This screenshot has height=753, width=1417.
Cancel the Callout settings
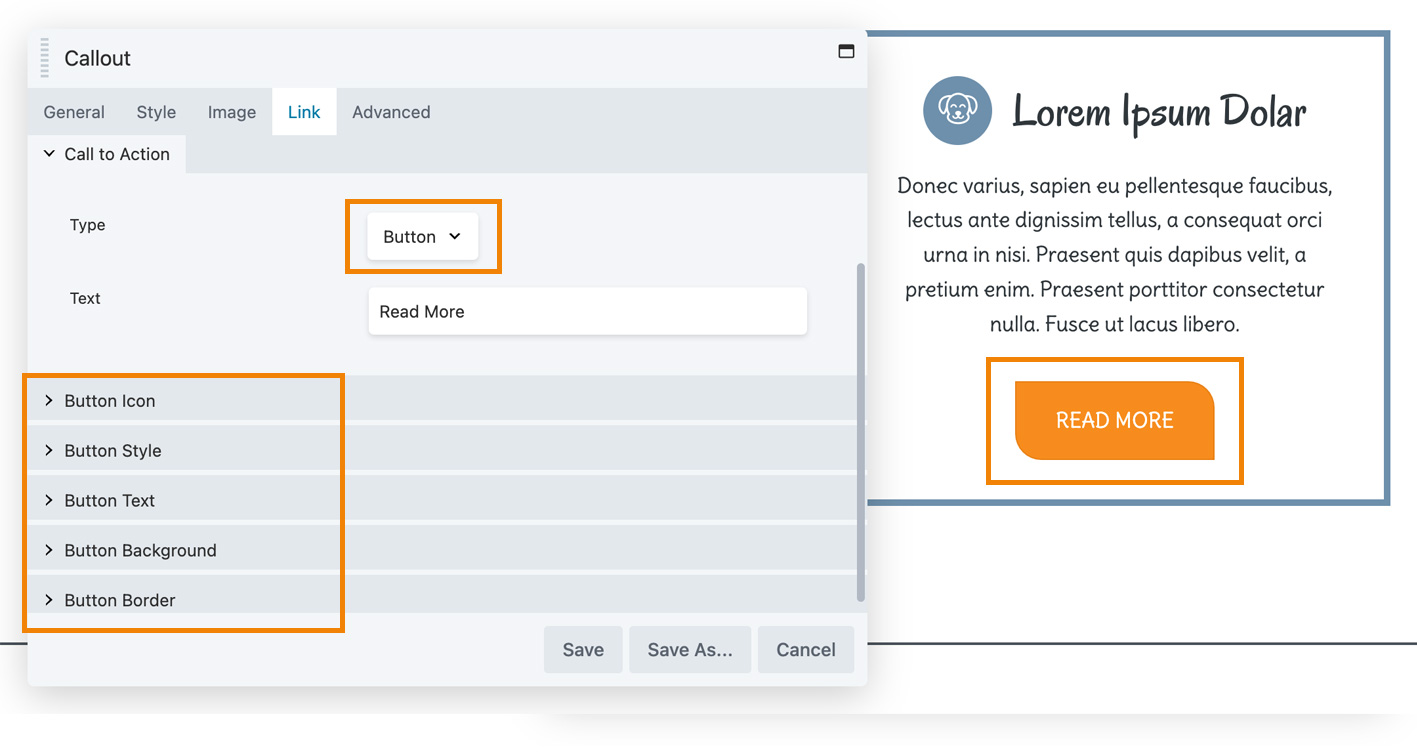tap(806, 650)
